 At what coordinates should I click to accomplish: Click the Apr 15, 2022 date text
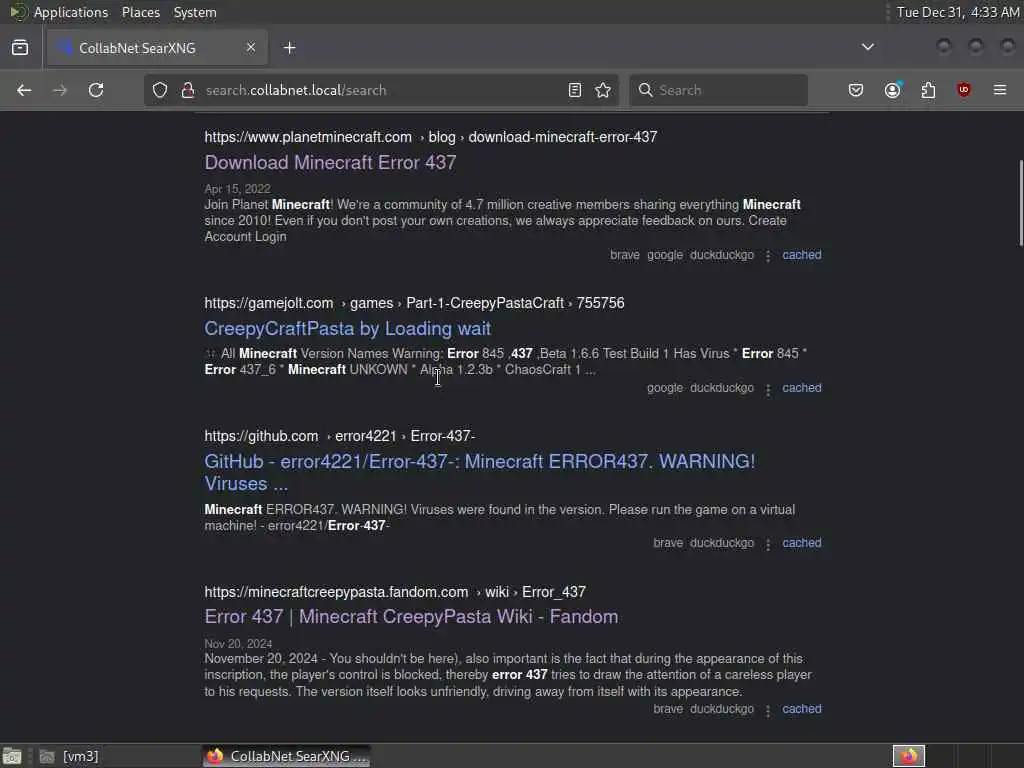[237, 189]
